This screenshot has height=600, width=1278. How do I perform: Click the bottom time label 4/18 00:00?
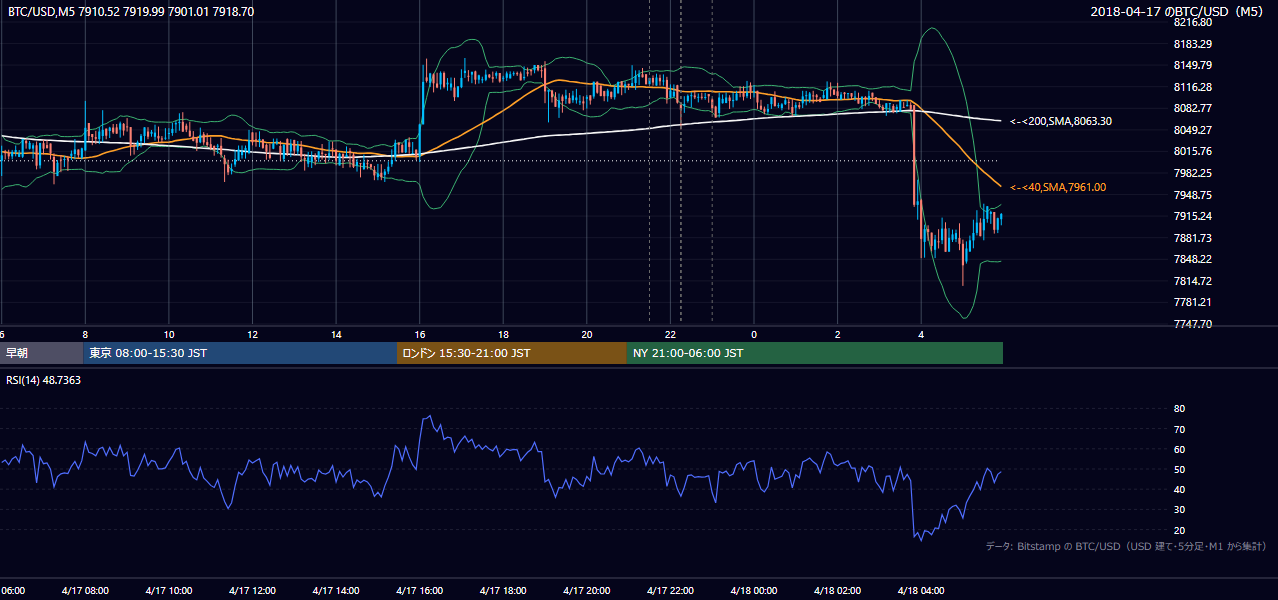point(754,590)
